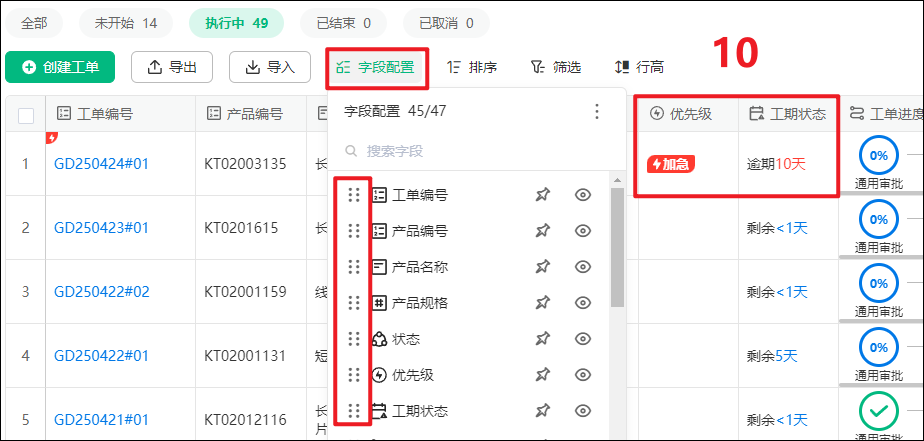924x441 pixels.
Task: Click drag handle beside 产品编号 field
Action: (x=353, y=231)
